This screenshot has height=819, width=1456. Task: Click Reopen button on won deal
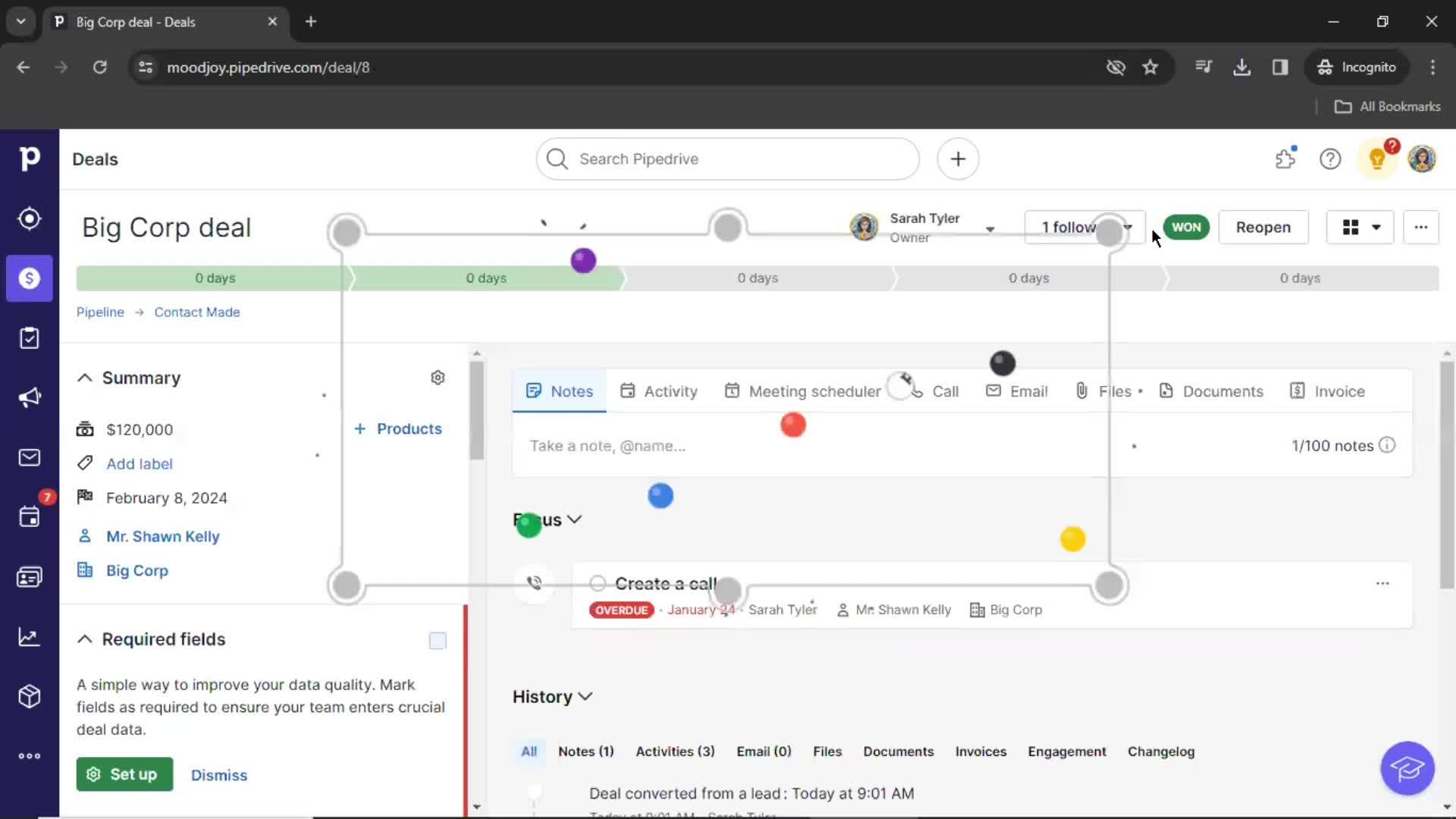1263,227
